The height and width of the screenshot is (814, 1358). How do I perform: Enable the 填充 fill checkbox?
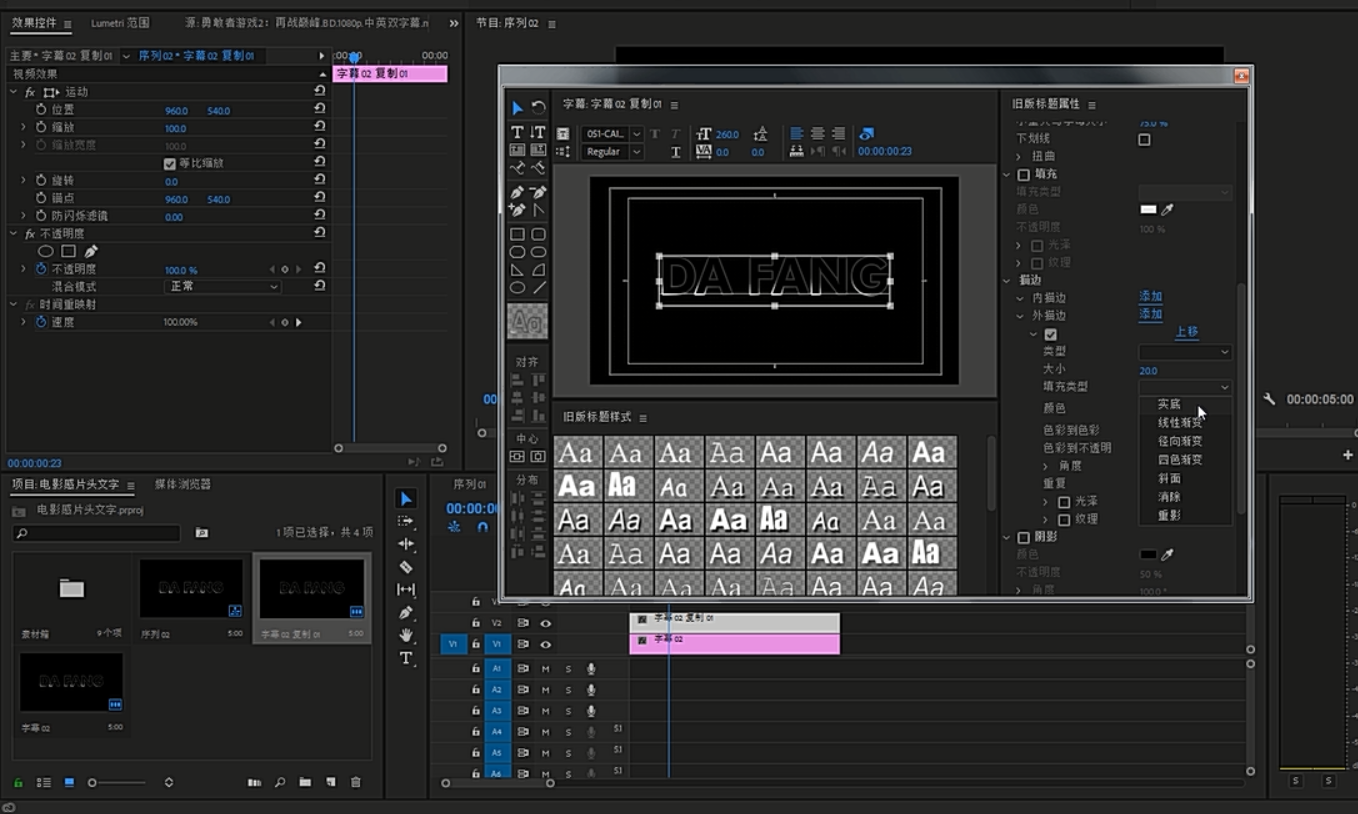(x=1023, y=174)
